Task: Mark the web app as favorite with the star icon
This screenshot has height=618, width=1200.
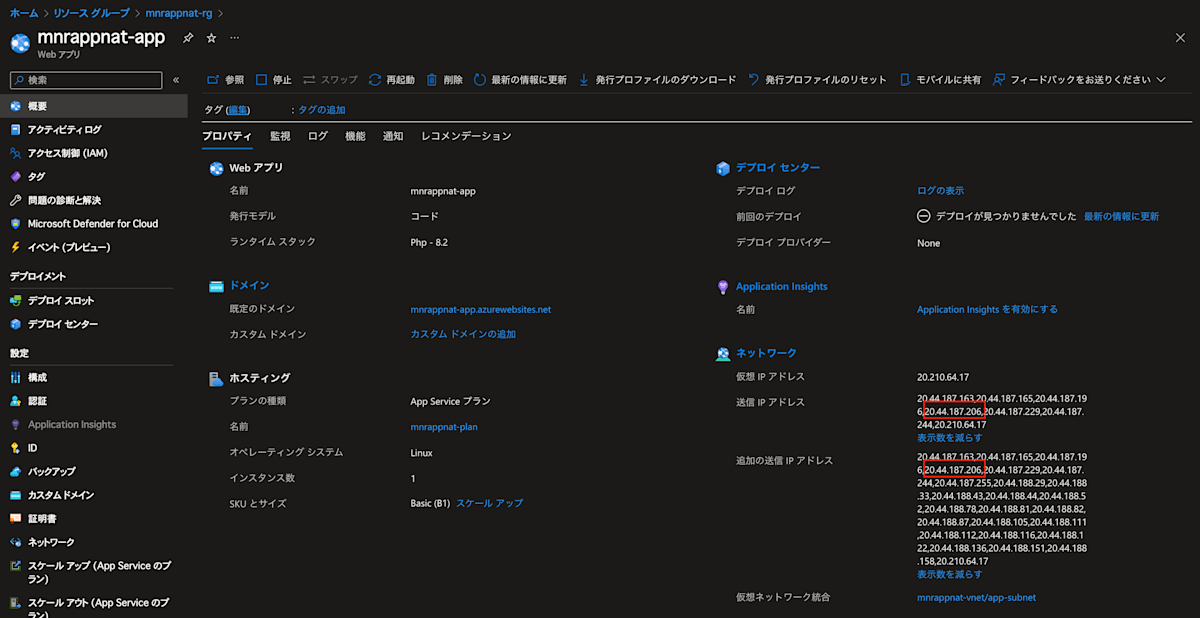Action: (x=211, y=37)
